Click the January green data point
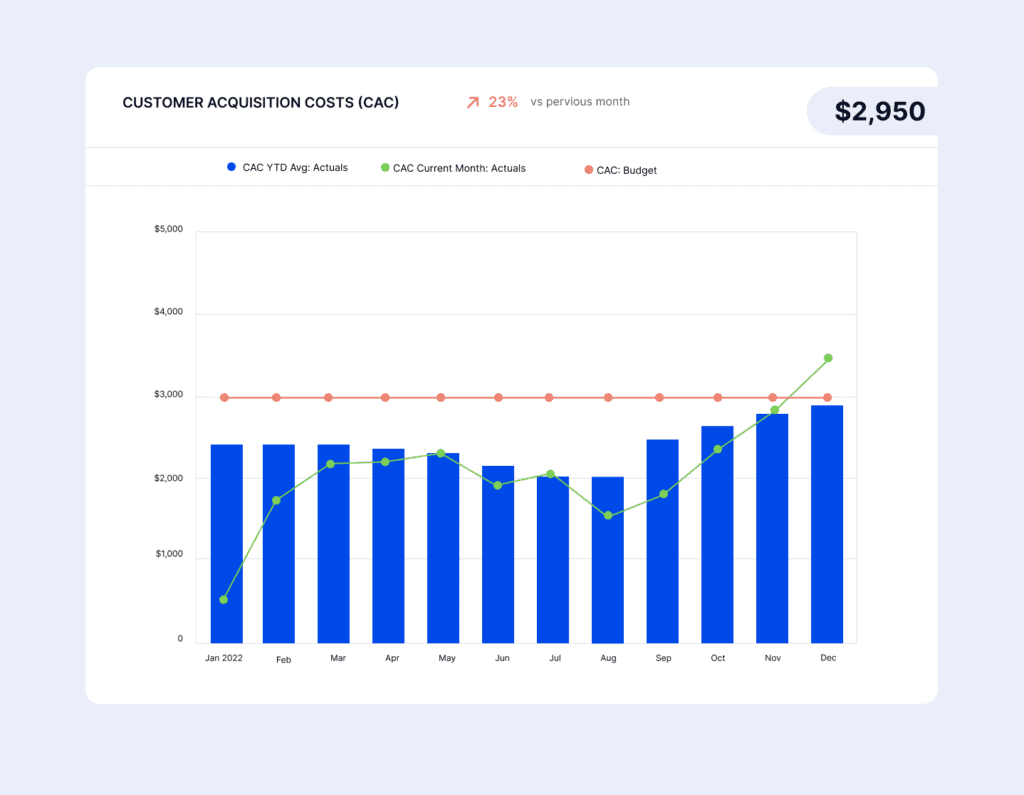This screenshot has height=795, width=1024. [222, 599]
